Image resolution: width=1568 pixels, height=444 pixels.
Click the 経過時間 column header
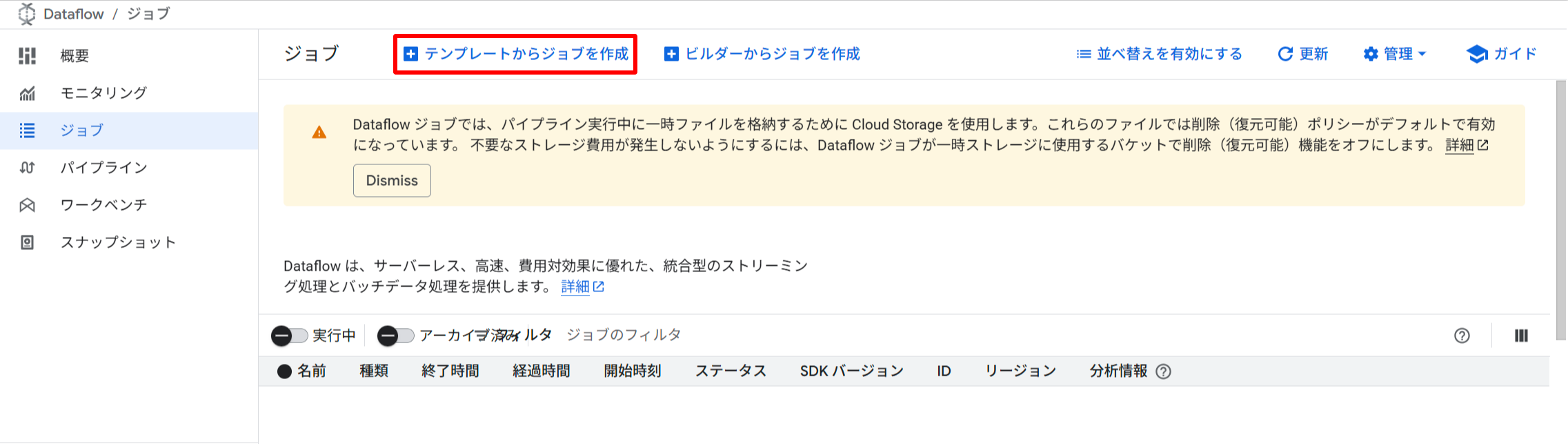tap(542, 371)
